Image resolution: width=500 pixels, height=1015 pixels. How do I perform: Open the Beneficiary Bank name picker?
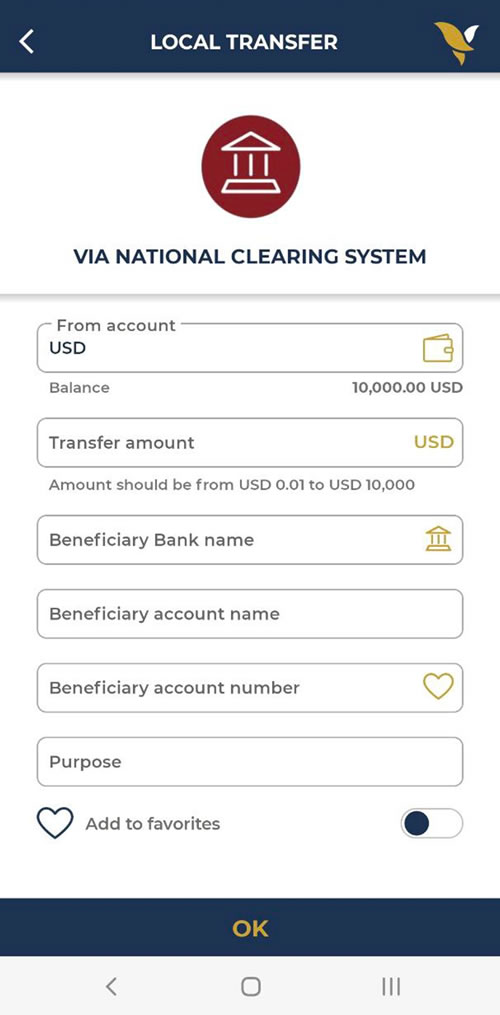(250, 540)
